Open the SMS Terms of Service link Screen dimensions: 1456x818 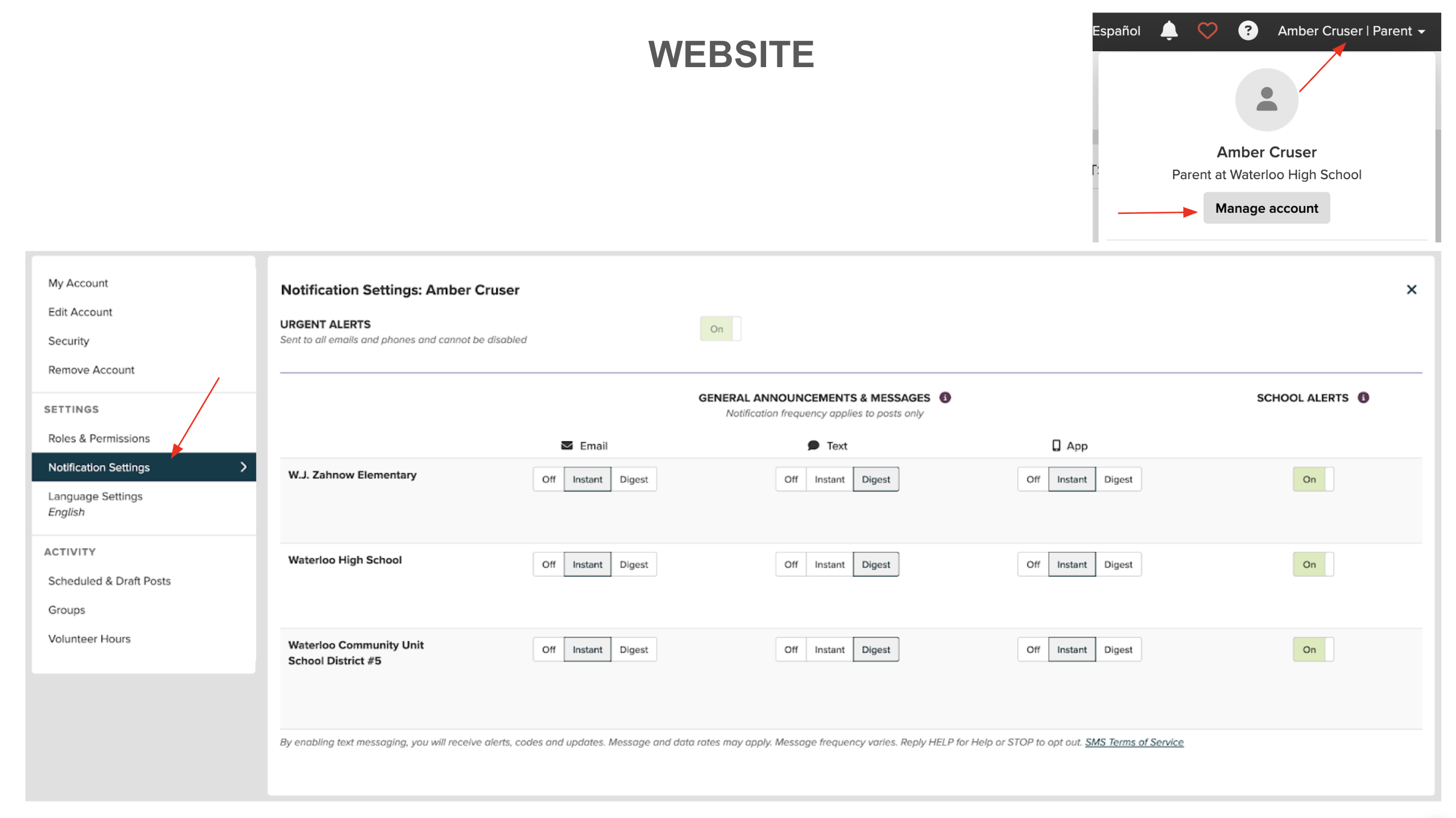pos(1134,742)
